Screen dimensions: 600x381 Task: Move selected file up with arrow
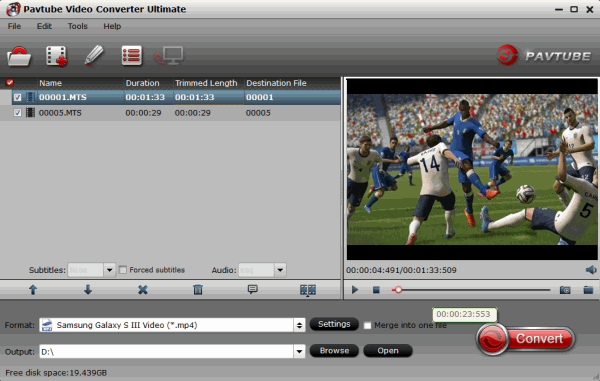tap(33, 290)
